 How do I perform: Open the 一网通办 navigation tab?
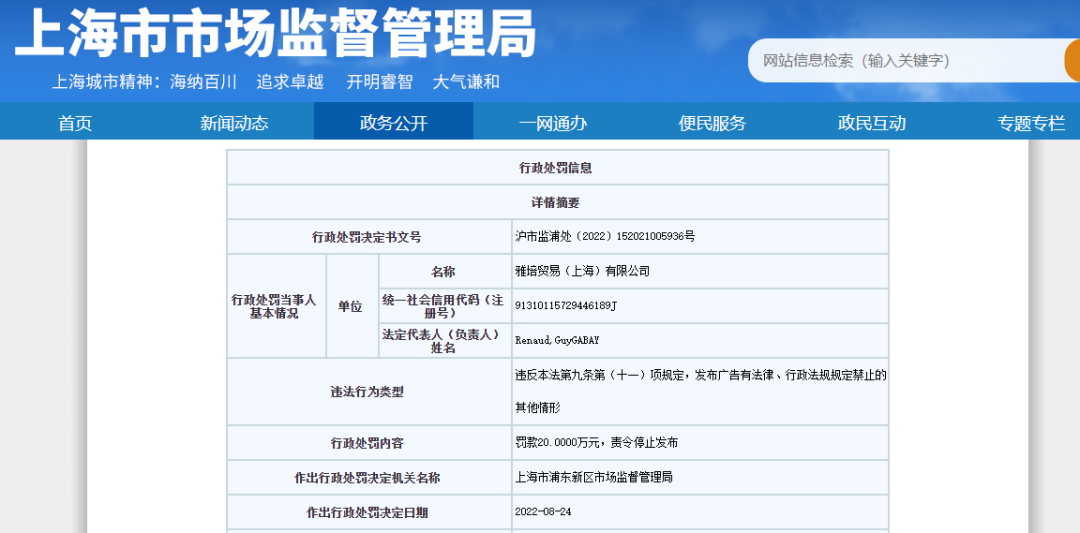point(553,123)
